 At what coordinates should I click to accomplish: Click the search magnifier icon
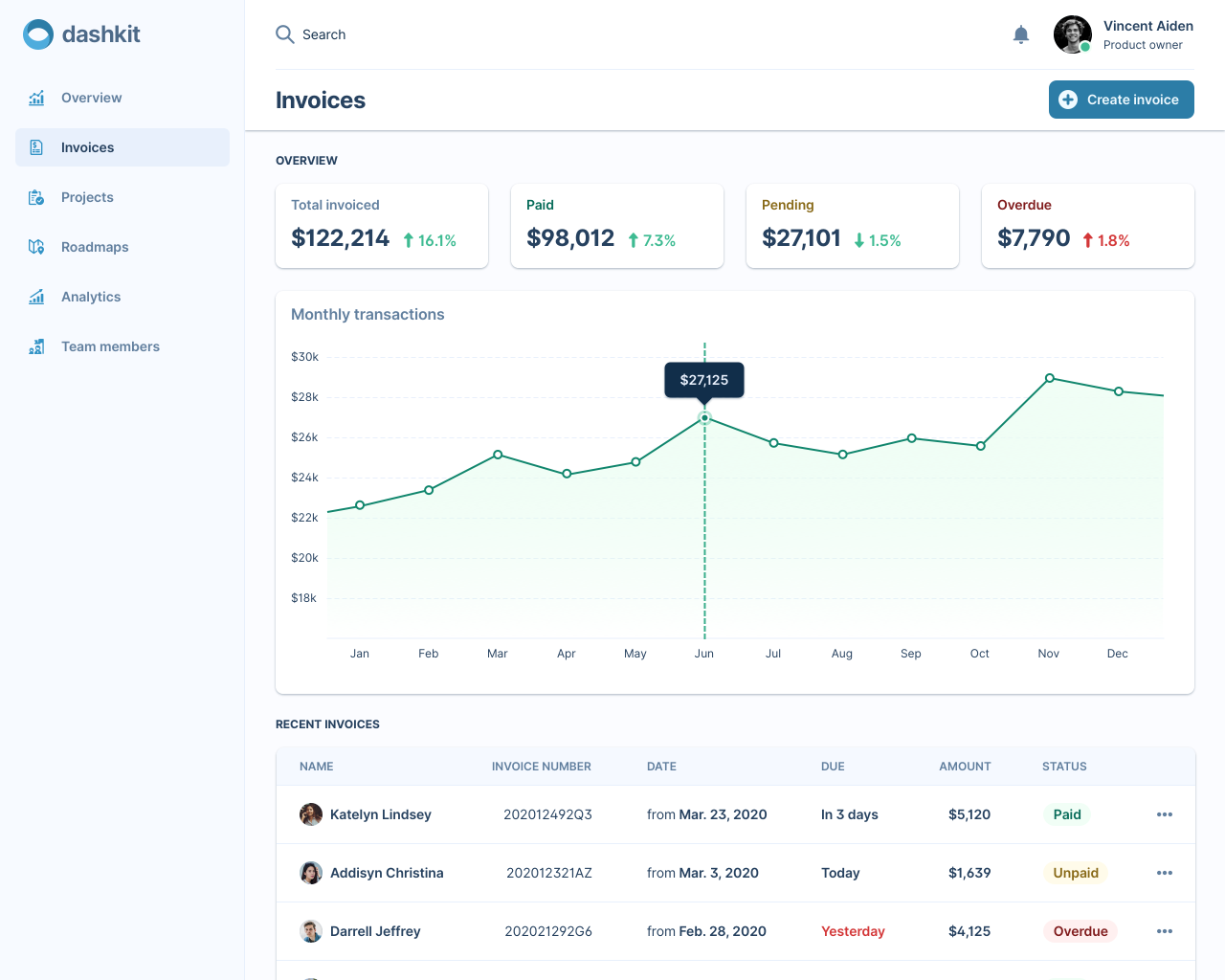[x=284, y=34]
